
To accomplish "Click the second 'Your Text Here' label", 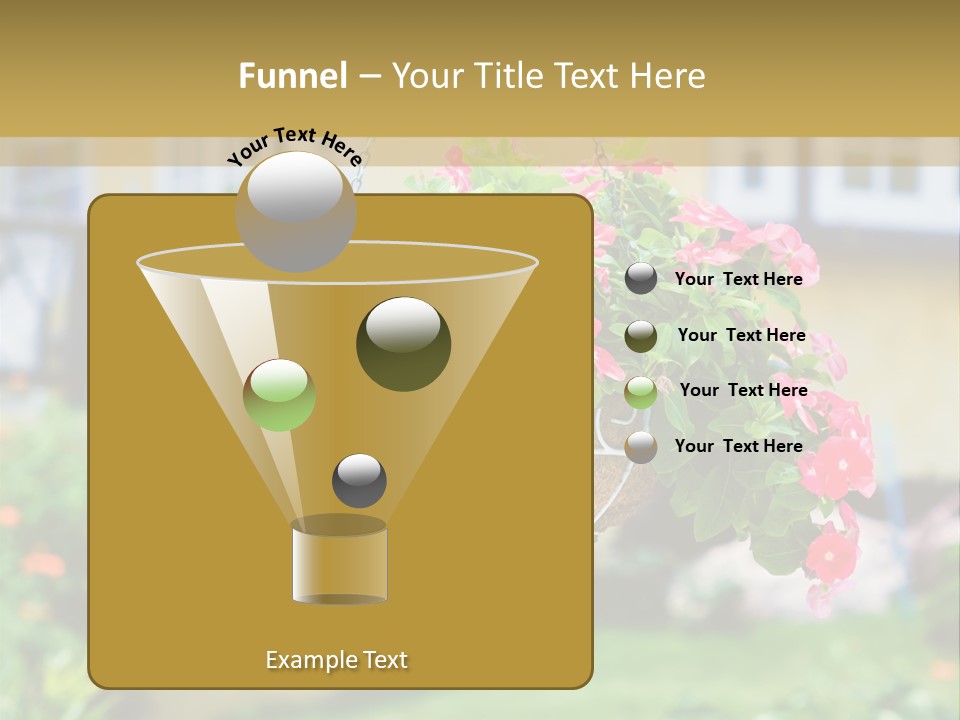I will tap(742, 335).
